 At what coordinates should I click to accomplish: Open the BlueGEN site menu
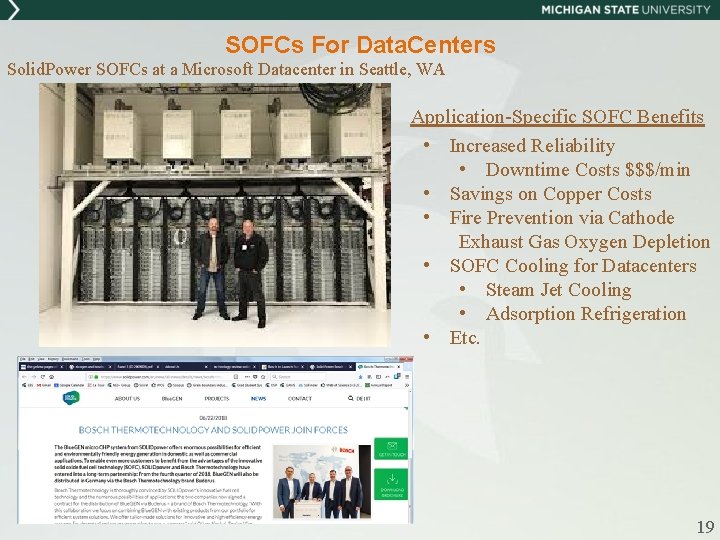(172, 399)
